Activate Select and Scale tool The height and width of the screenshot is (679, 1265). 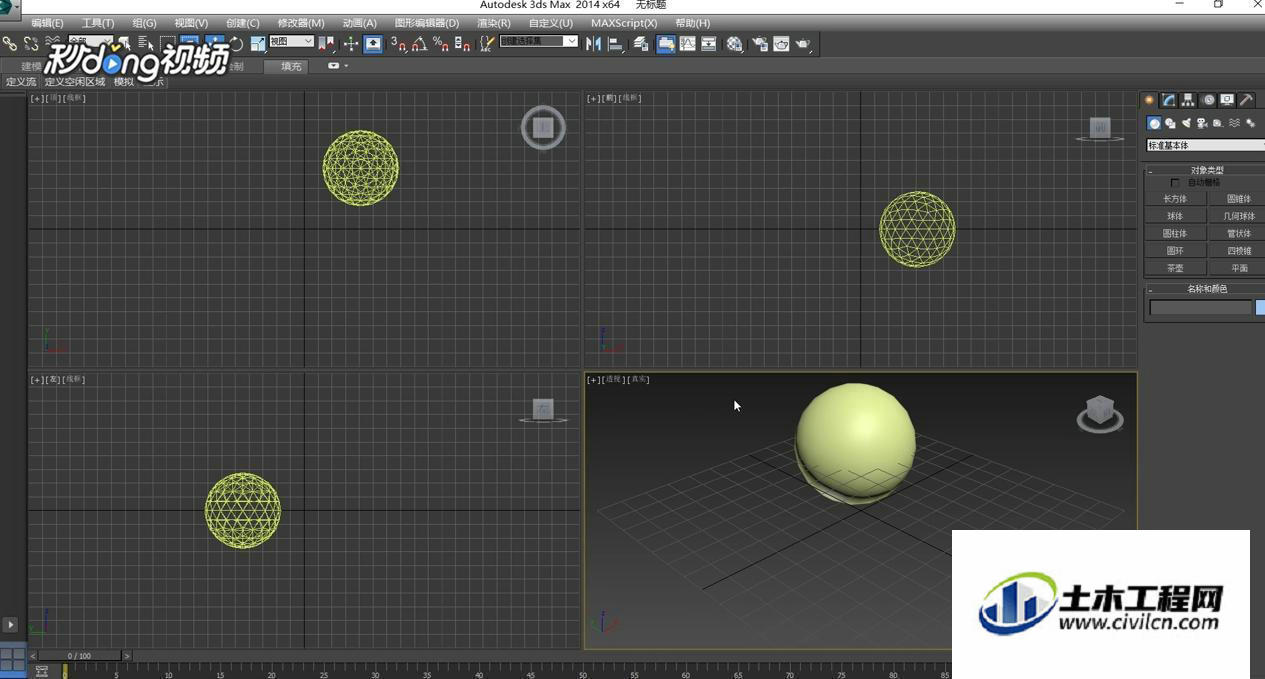pyautogui.click(x=258, y=43)
